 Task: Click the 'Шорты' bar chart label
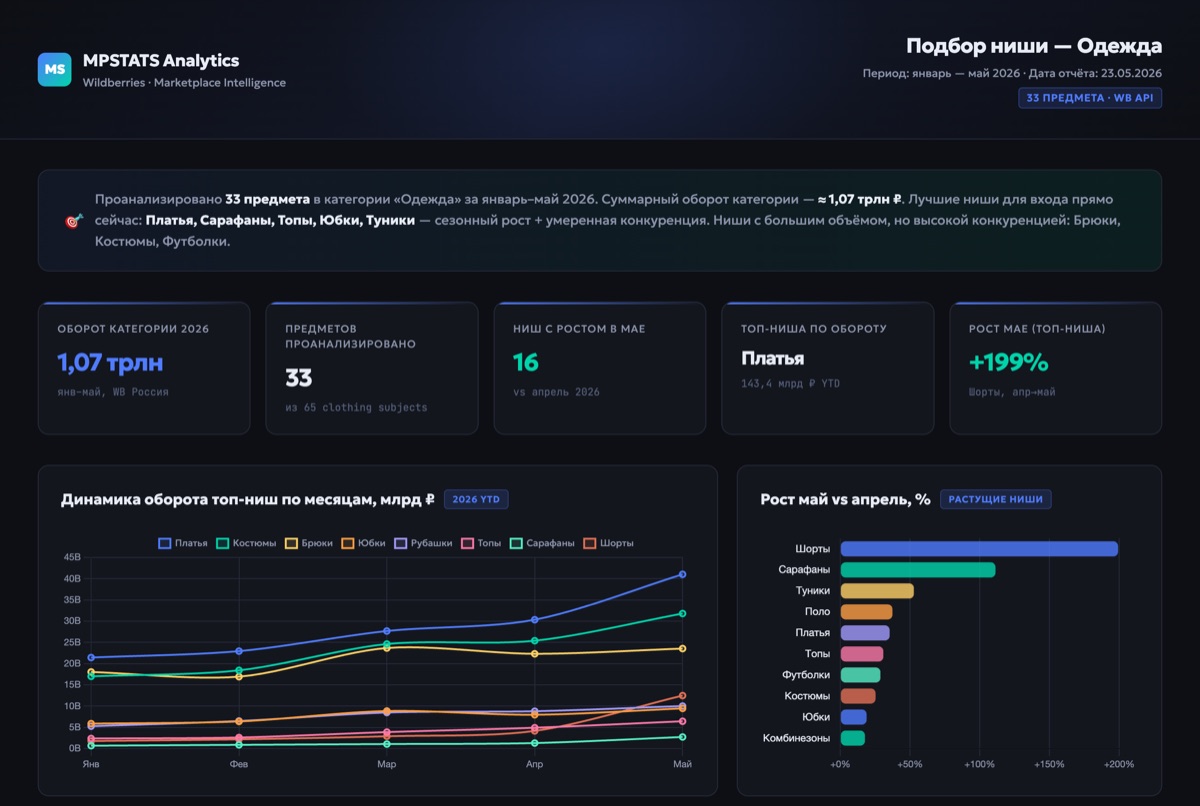click(812, 549)
